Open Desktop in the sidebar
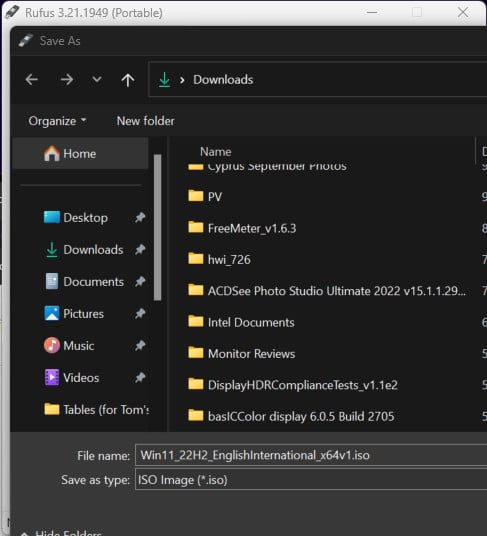The height and width of the screenshot is (536, 487). [x=85, y=218]
